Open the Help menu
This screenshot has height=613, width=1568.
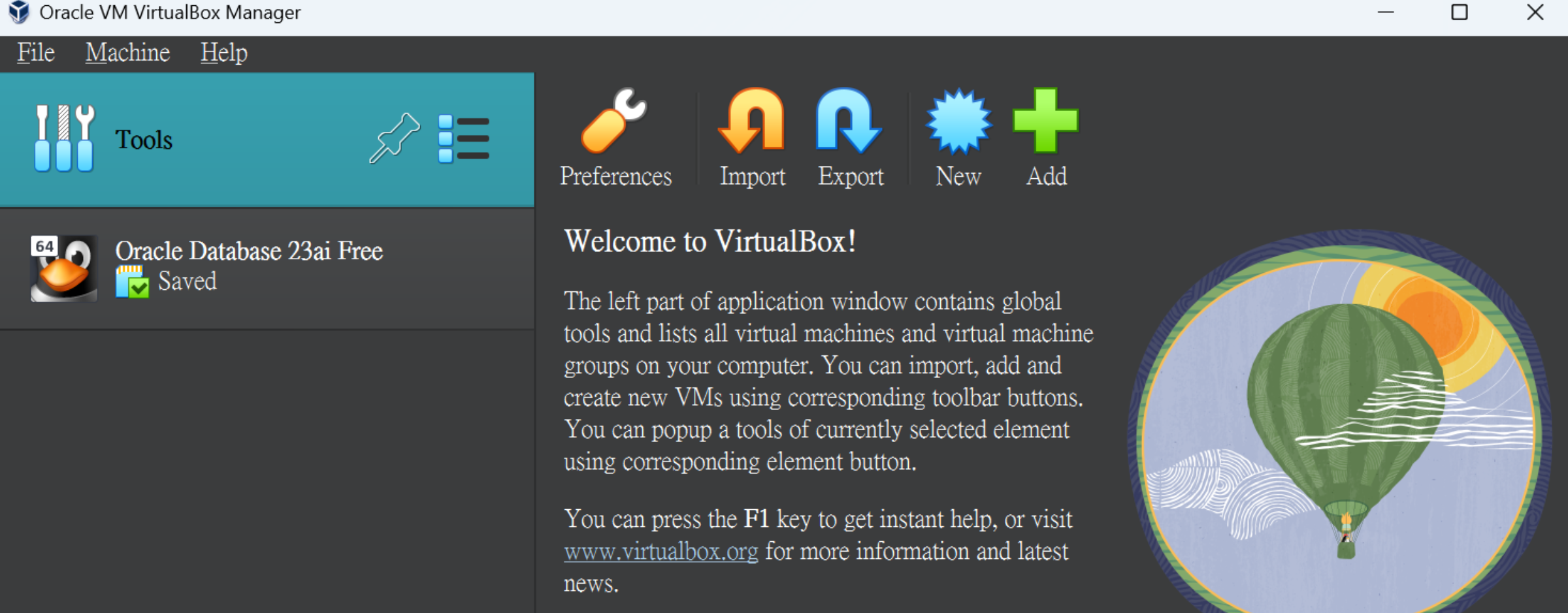(223, 52)
